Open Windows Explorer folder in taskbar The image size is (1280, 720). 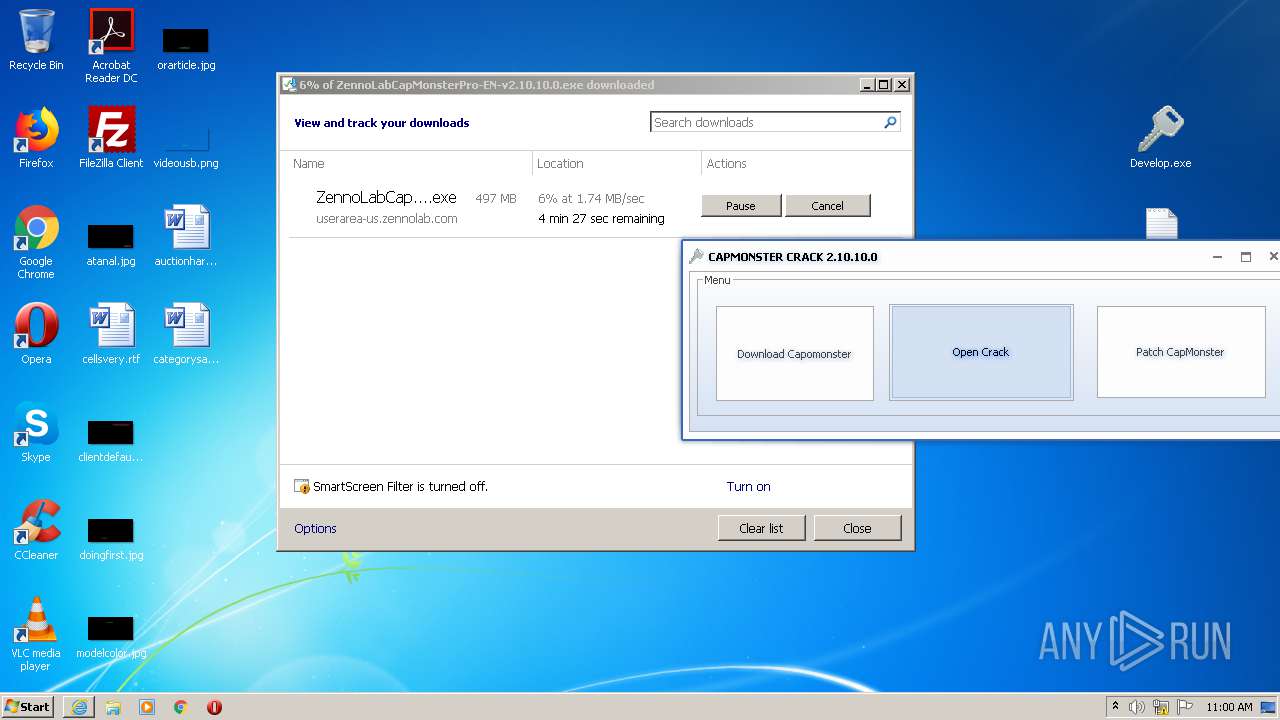113,707
